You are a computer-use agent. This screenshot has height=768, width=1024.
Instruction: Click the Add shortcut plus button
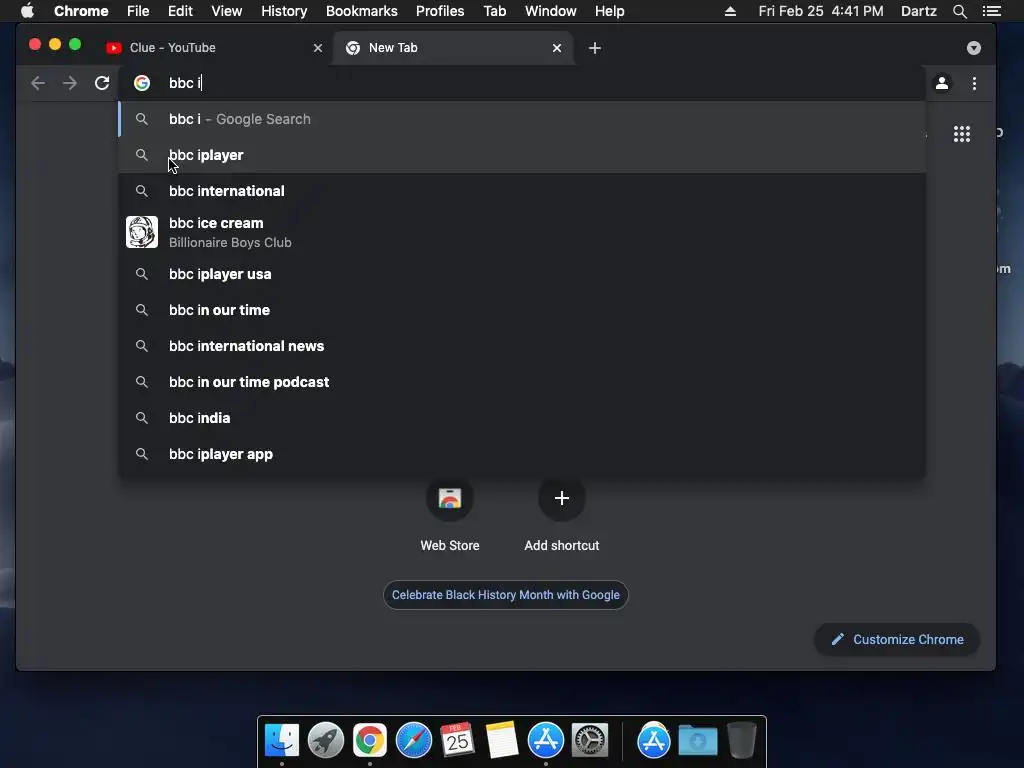pyautogui.click(x=562, y=498)
